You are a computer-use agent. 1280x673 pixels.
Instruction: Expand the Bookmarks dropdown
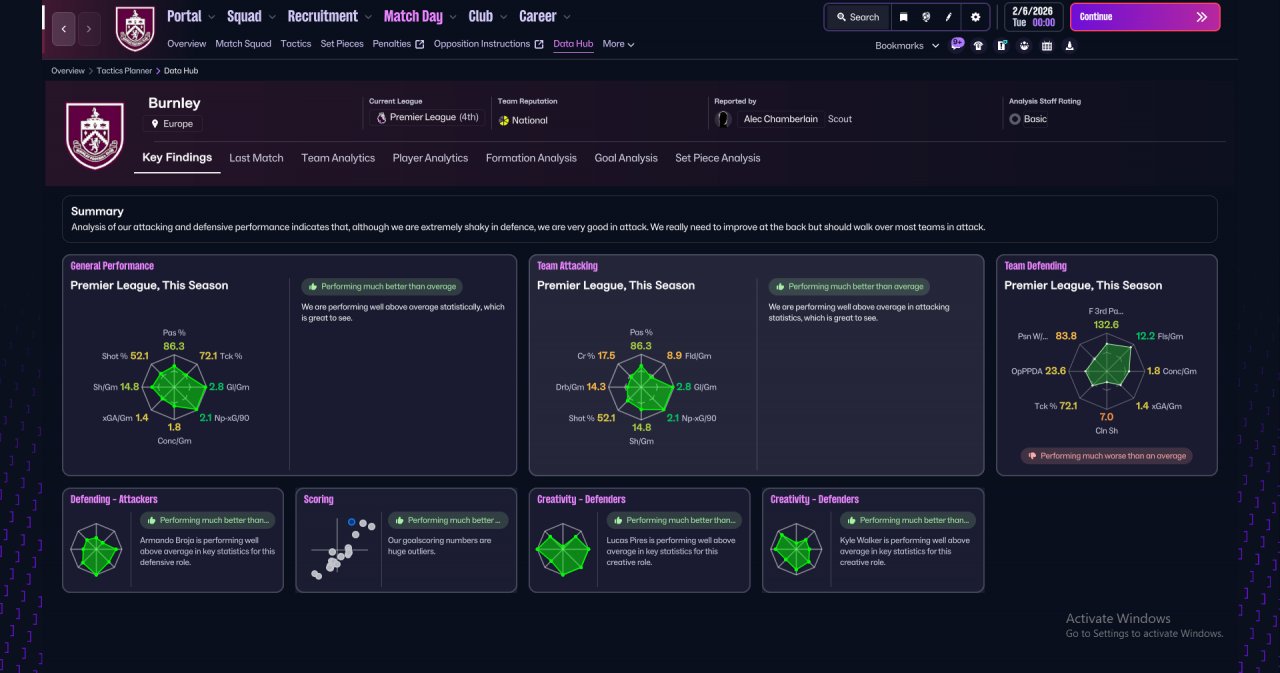[x=907, y=46]
